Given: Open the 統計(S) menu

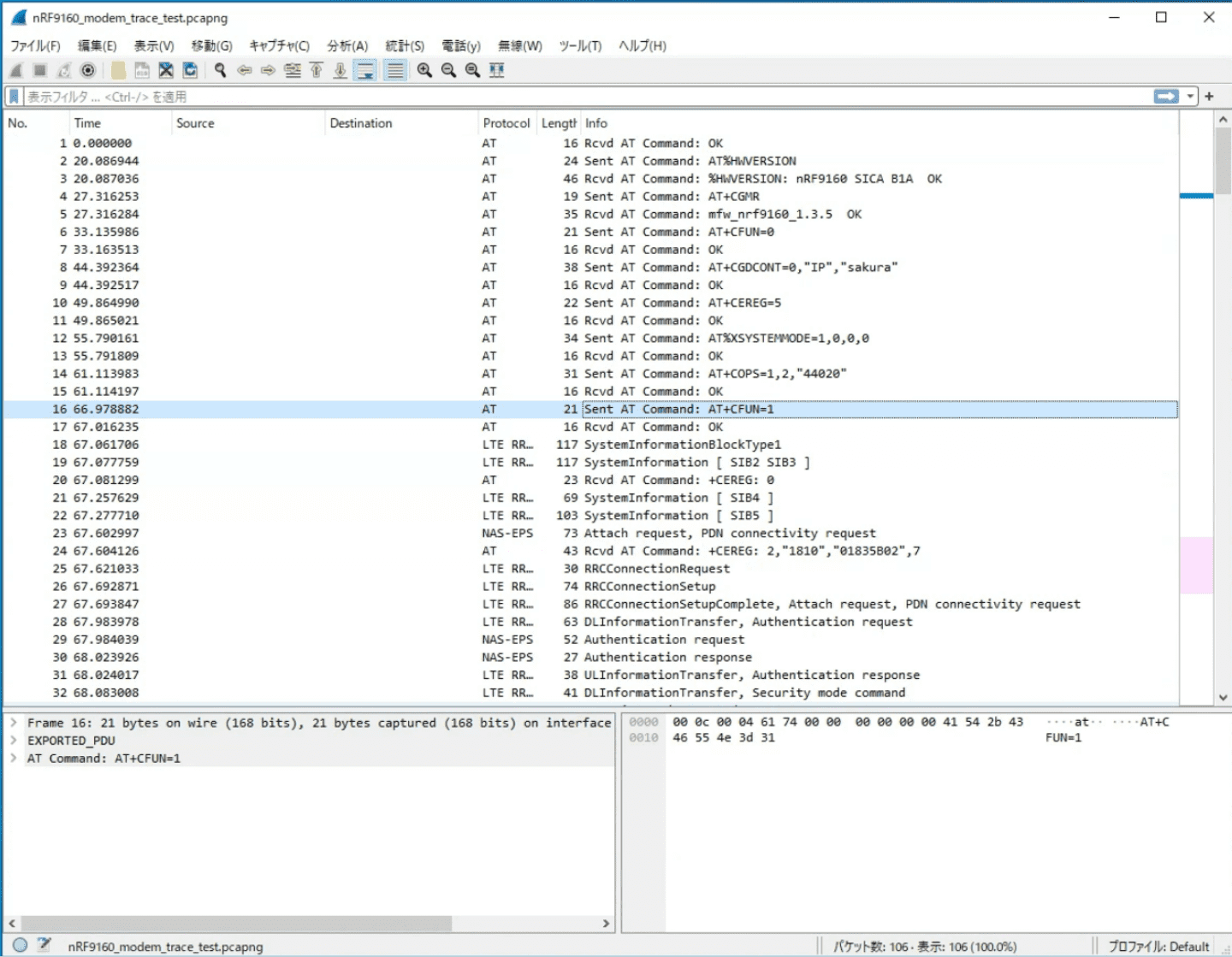Looking at the screenshot, I should [x=404, y=45].
